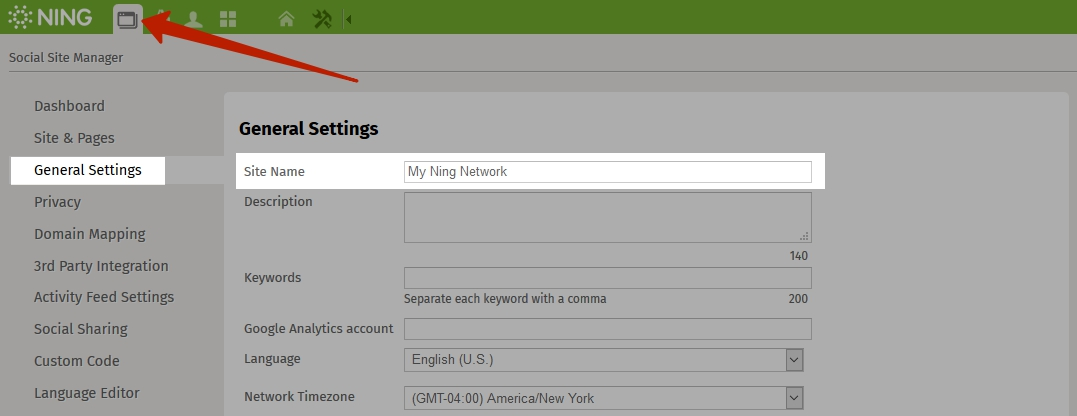Go to the site home icon
Screen dimensions: 1077x416
click(286, 19)
